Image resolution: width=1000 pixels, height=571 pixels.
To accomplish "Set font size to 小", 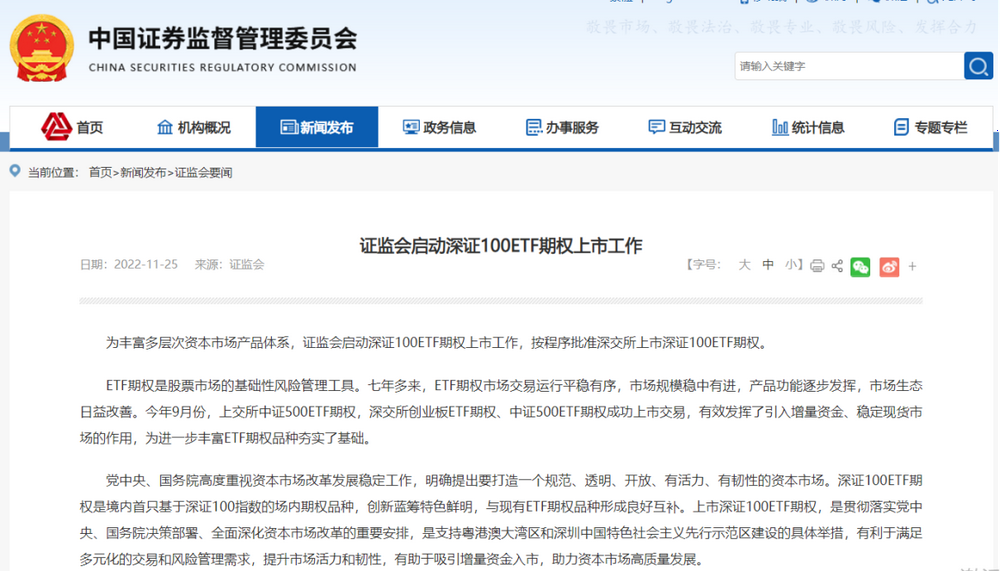I will (x=791, y=265).
